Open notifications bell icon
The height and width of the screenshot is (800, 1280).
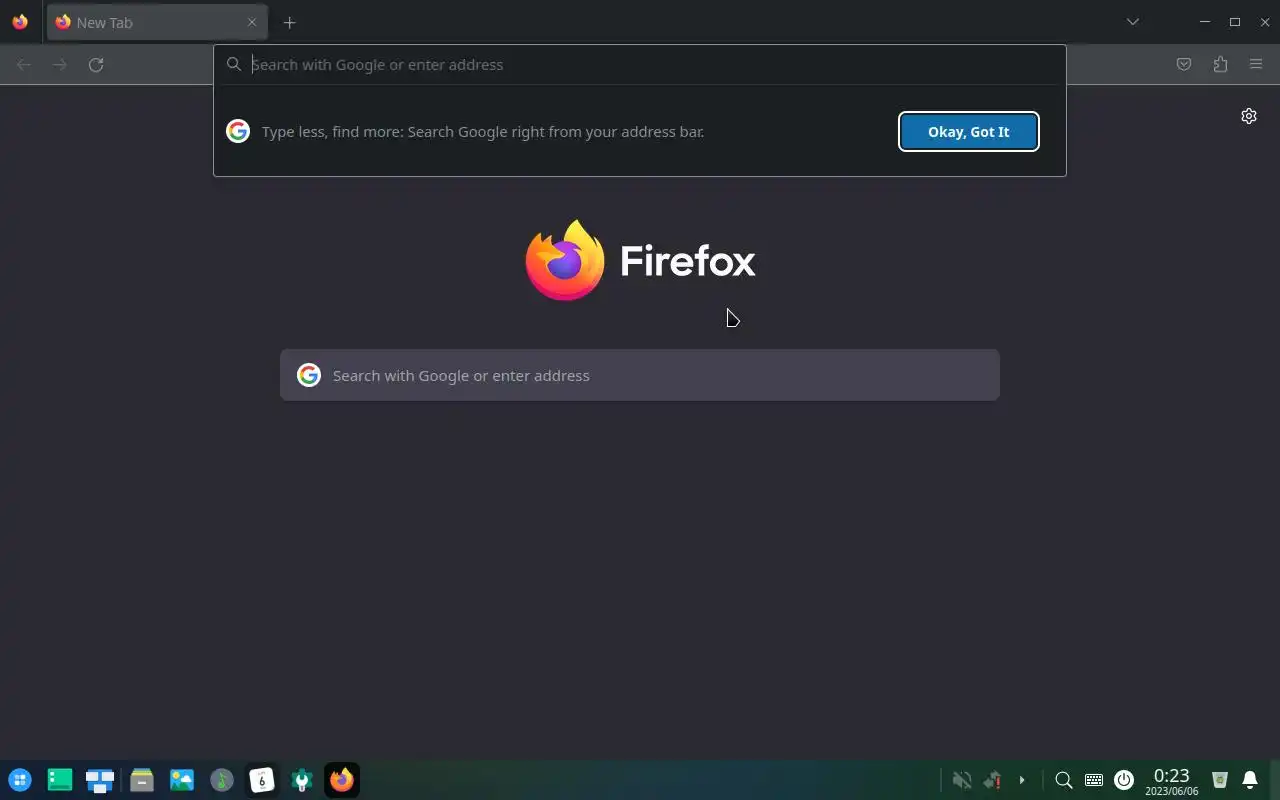click(1250, 780)
